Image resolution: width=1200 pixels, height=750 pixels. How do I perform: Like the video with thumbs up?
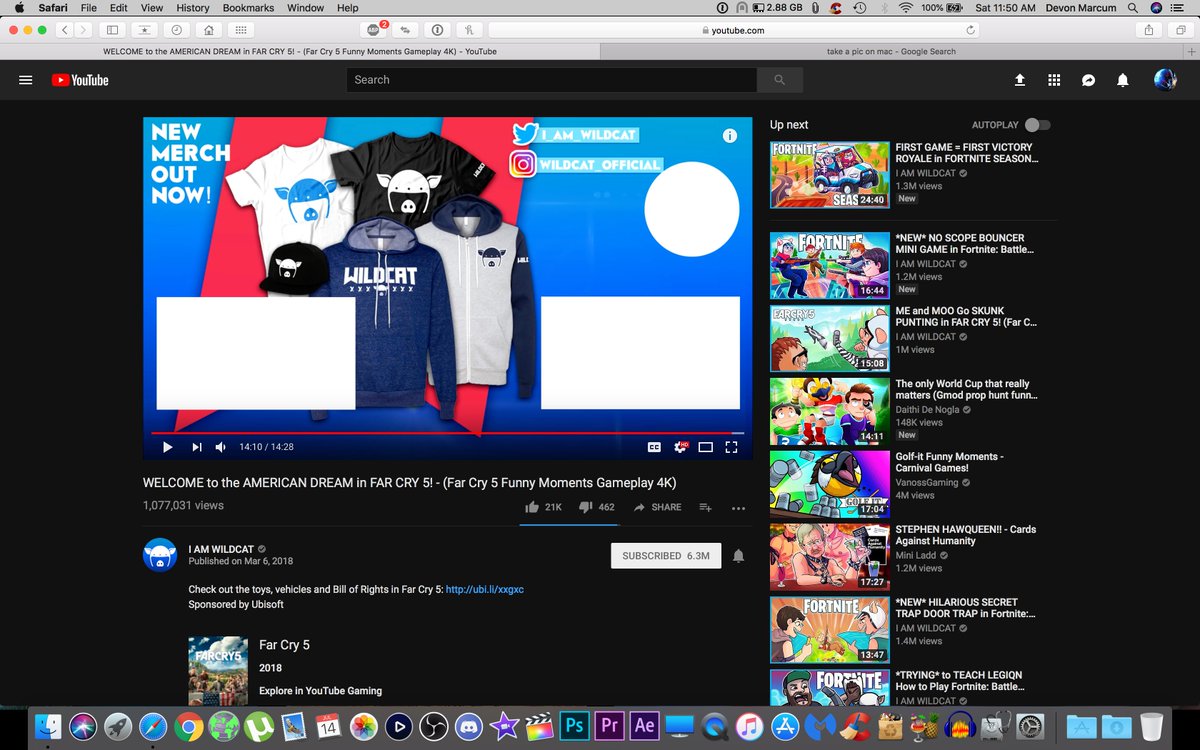click(544, 507)
